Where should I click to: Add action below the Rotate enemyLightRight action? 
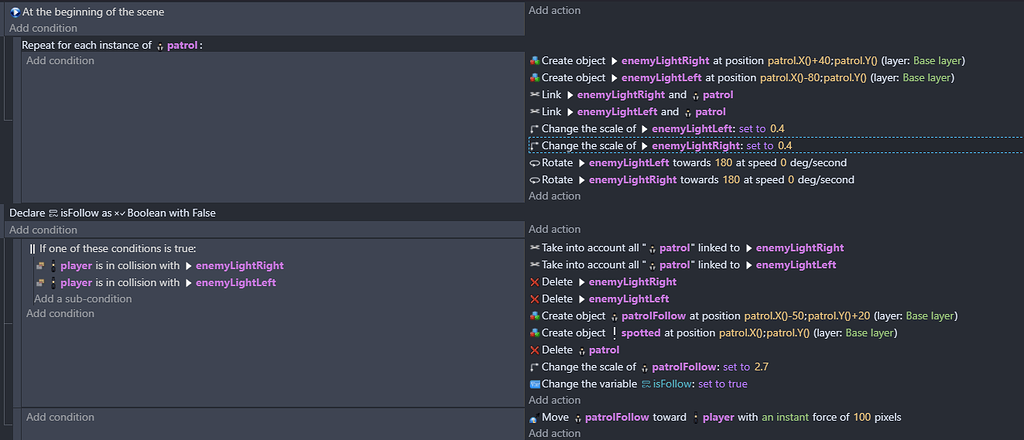[x=554, y=196]
